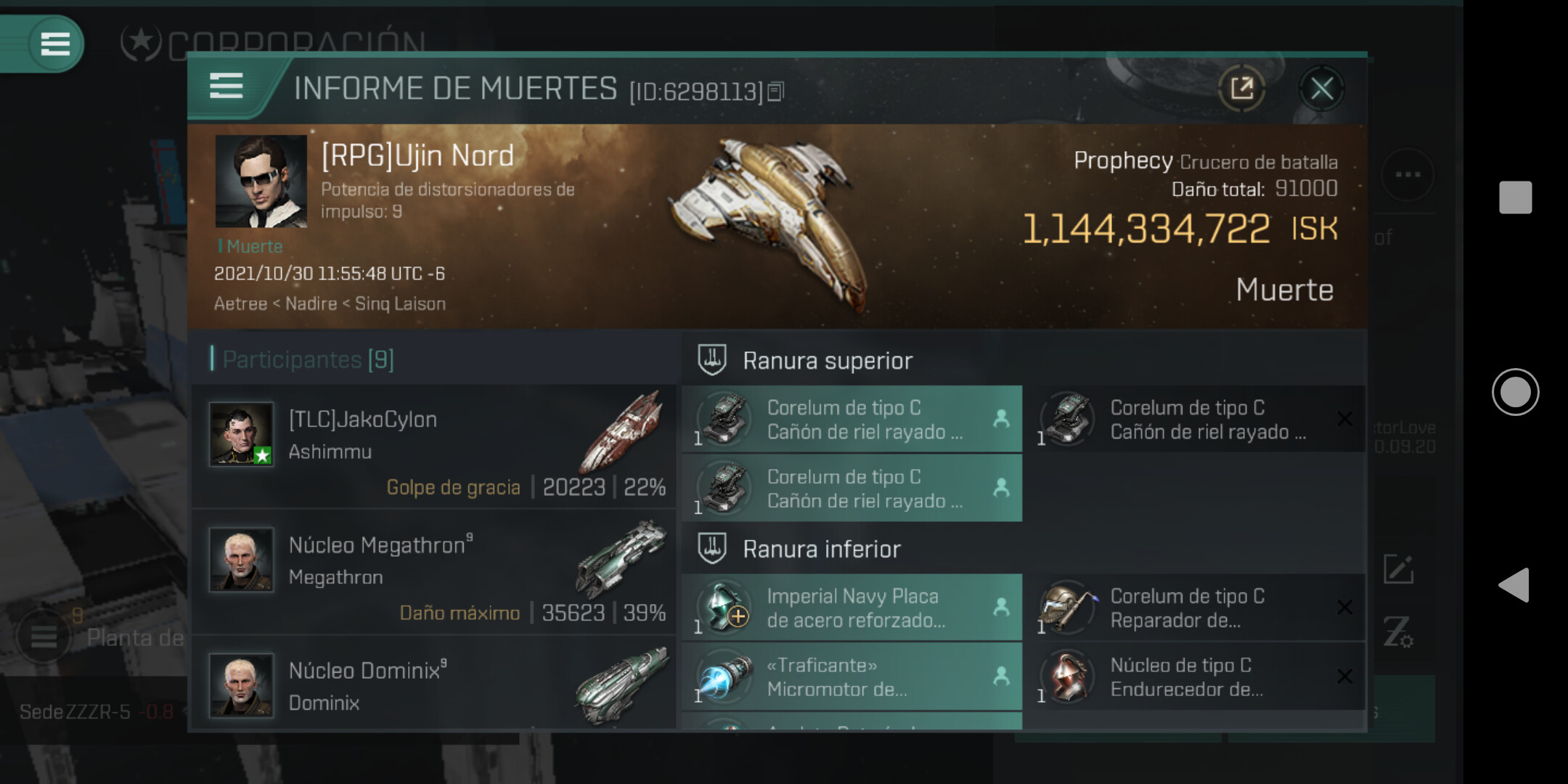
Task: Share the kill report externally
Action: tap(1241, 89)
